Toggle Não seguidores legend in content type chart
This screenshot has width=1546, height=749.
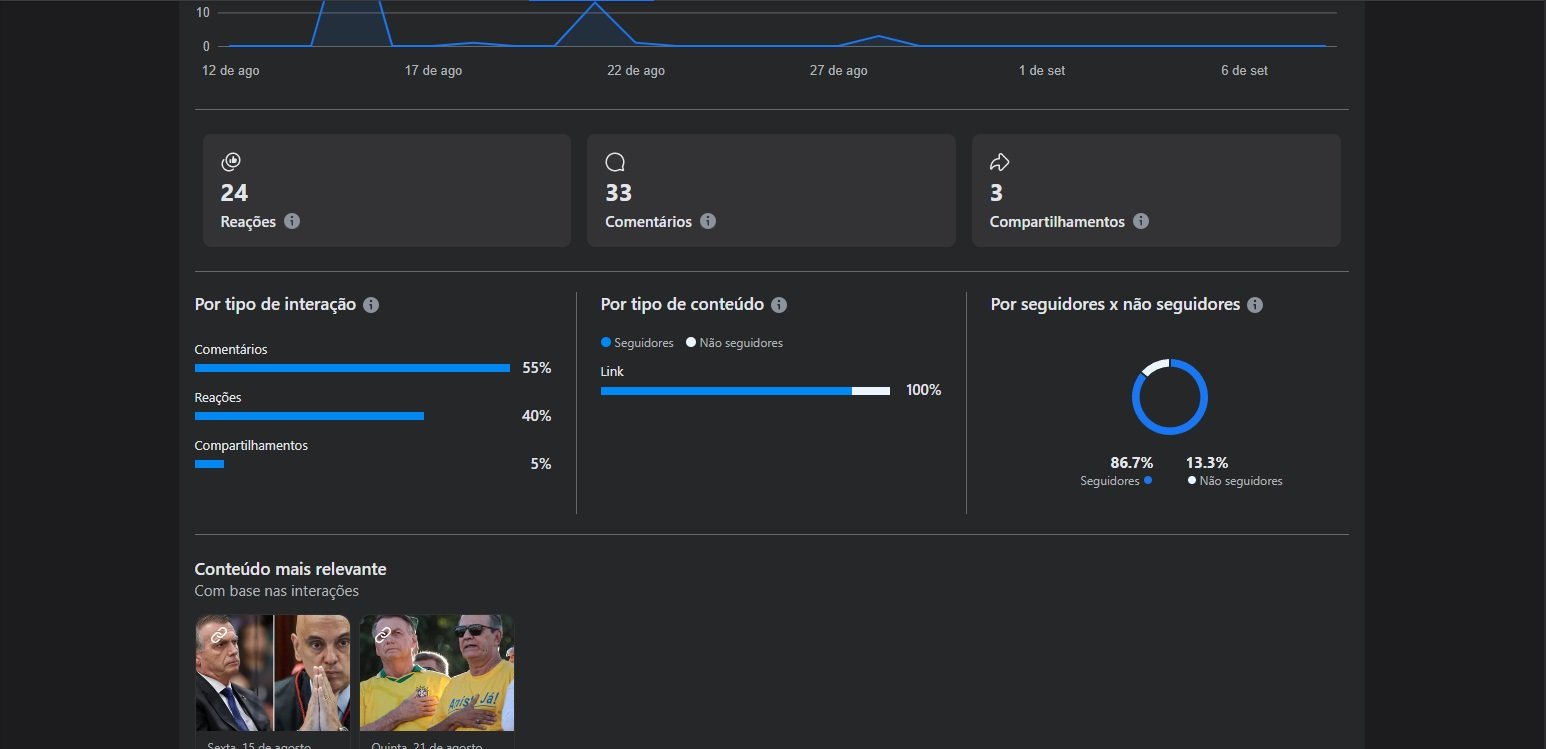[734, 343]
